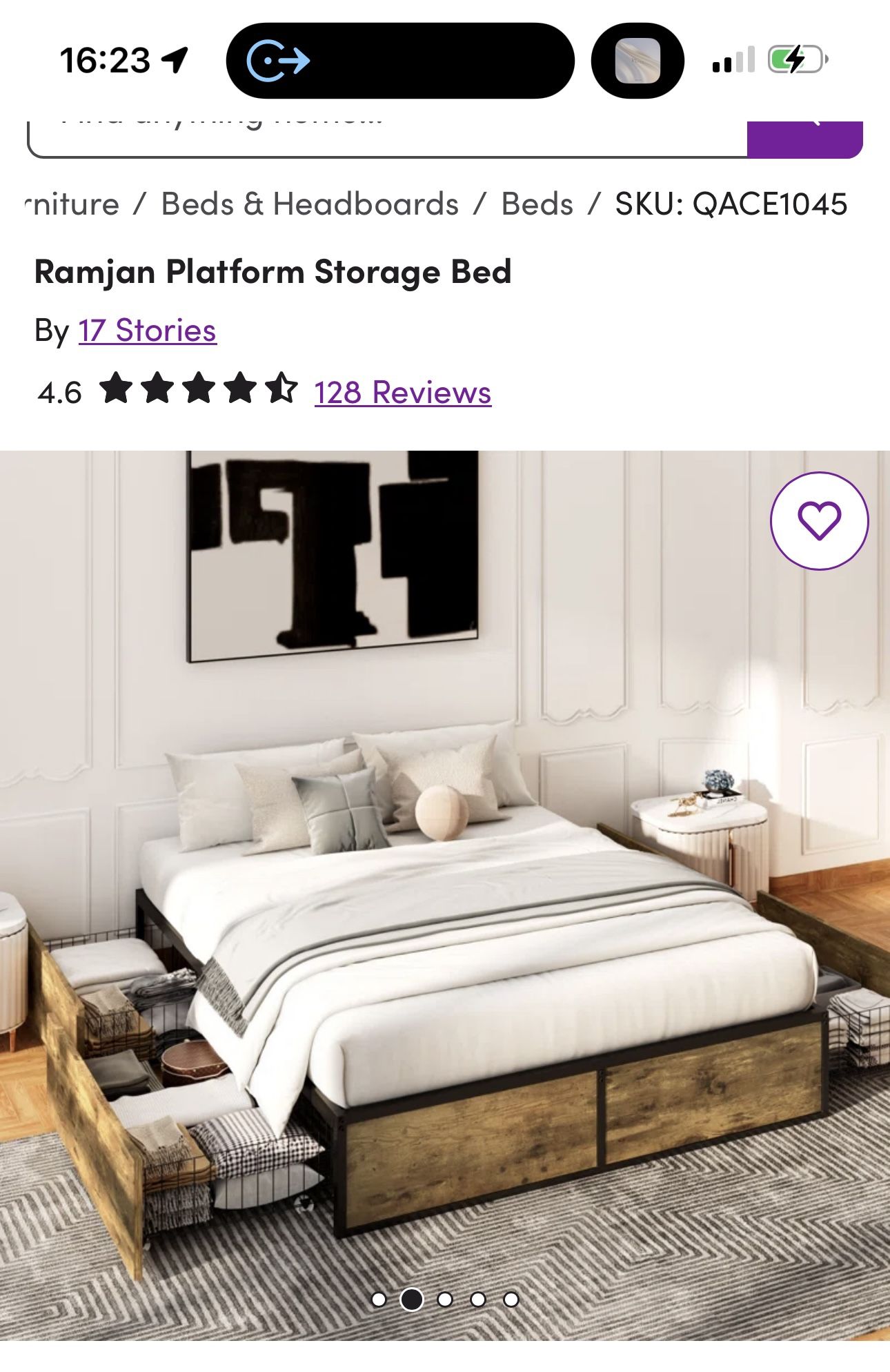Screen dimensions: 890x1372
Task: Focus the search input field
Action: pos(387,139)
